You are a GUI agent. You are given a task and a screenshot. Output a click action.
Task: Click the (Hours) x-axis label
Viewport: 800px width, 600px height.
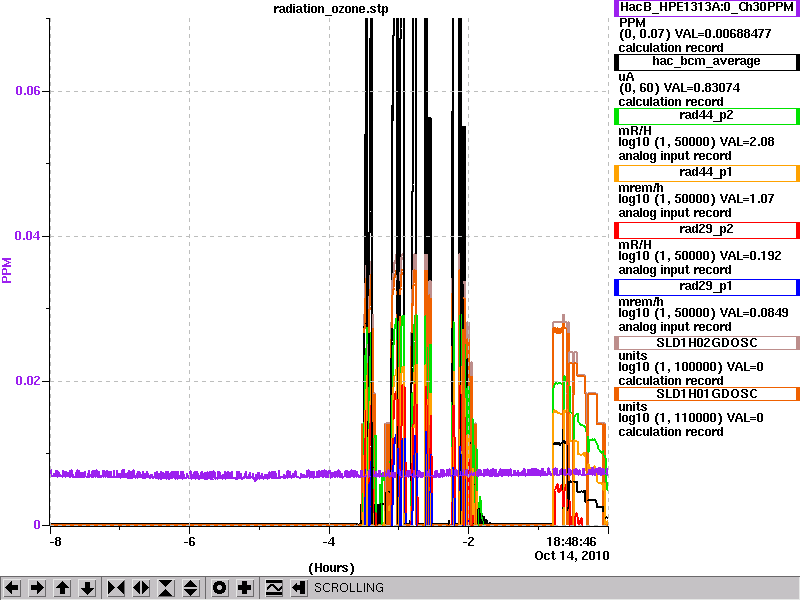332,568
